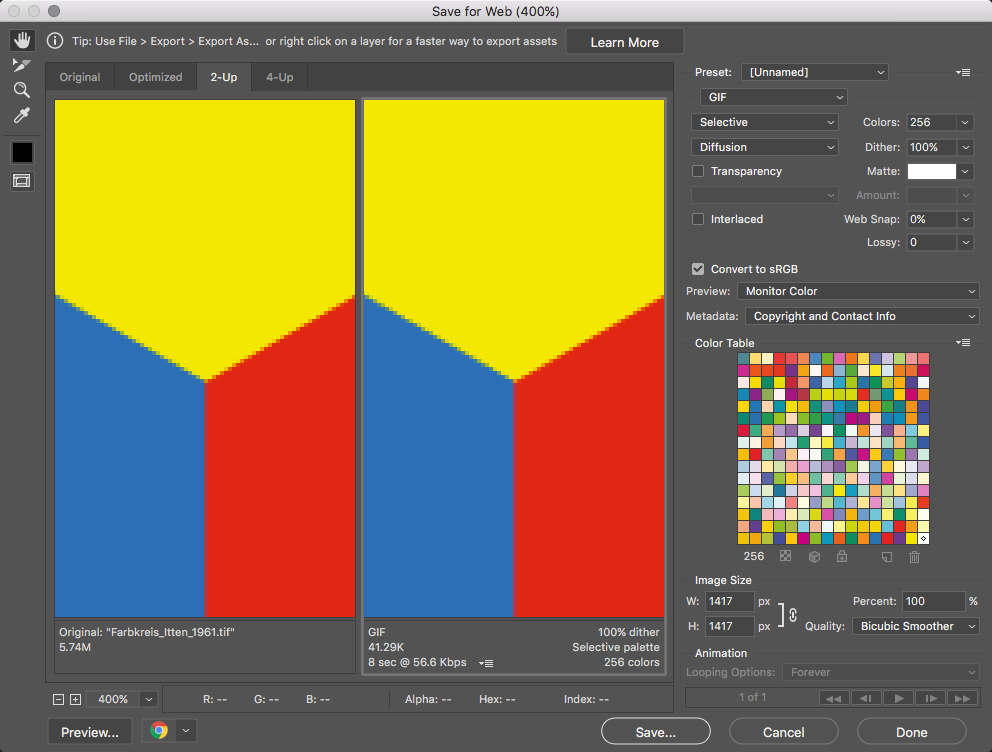This screenshot has height=752, width=992.
Task: Click the zoom in plus icon
Action: click(75, 700)
